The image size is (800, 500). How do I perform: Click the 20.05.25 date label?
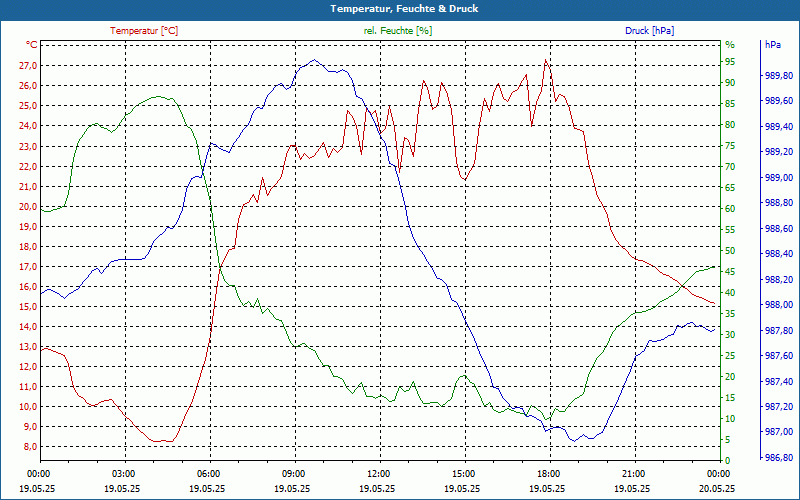(x=717, y=488)
